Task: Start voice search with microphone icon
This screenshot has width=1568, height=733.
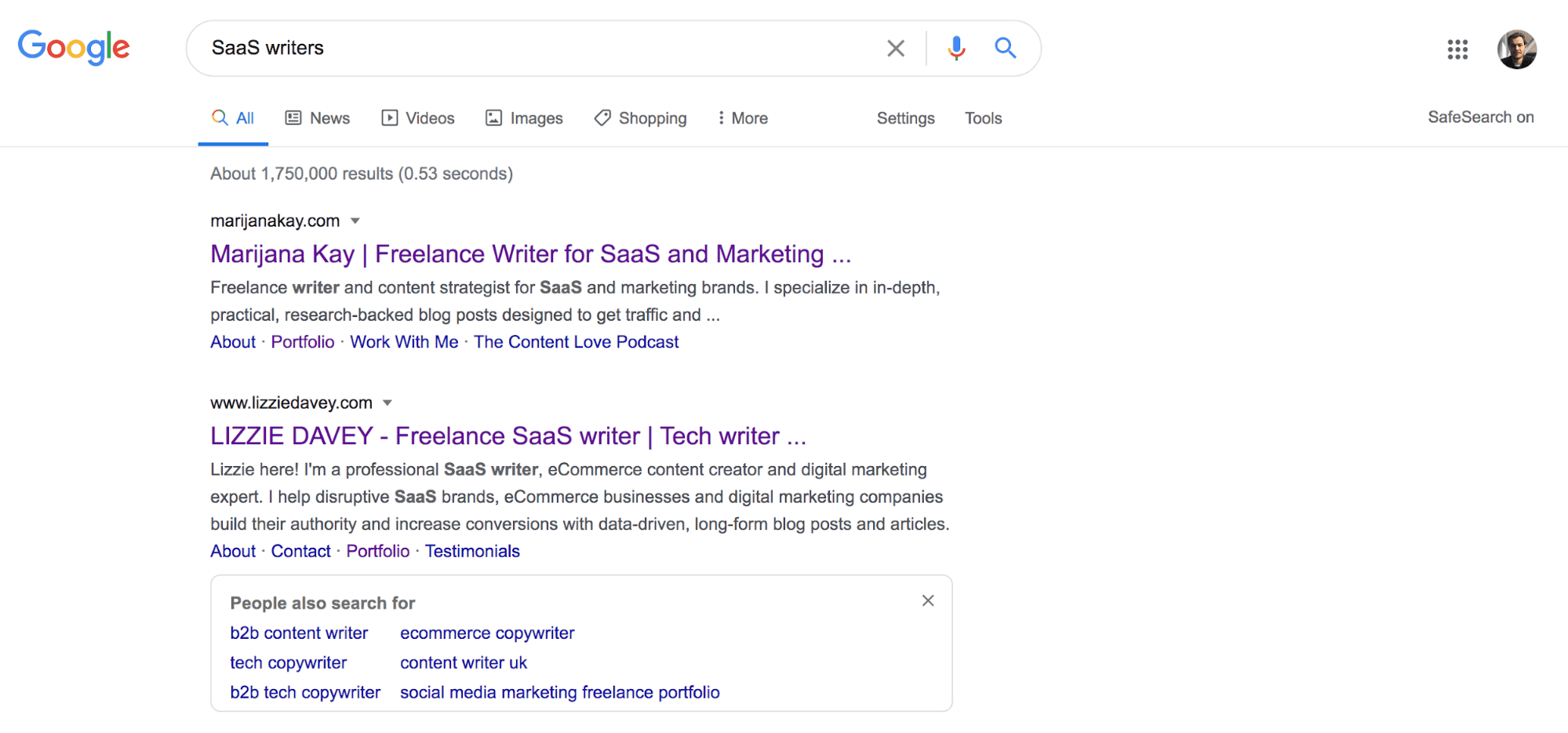Action: (x=956, y=49)
